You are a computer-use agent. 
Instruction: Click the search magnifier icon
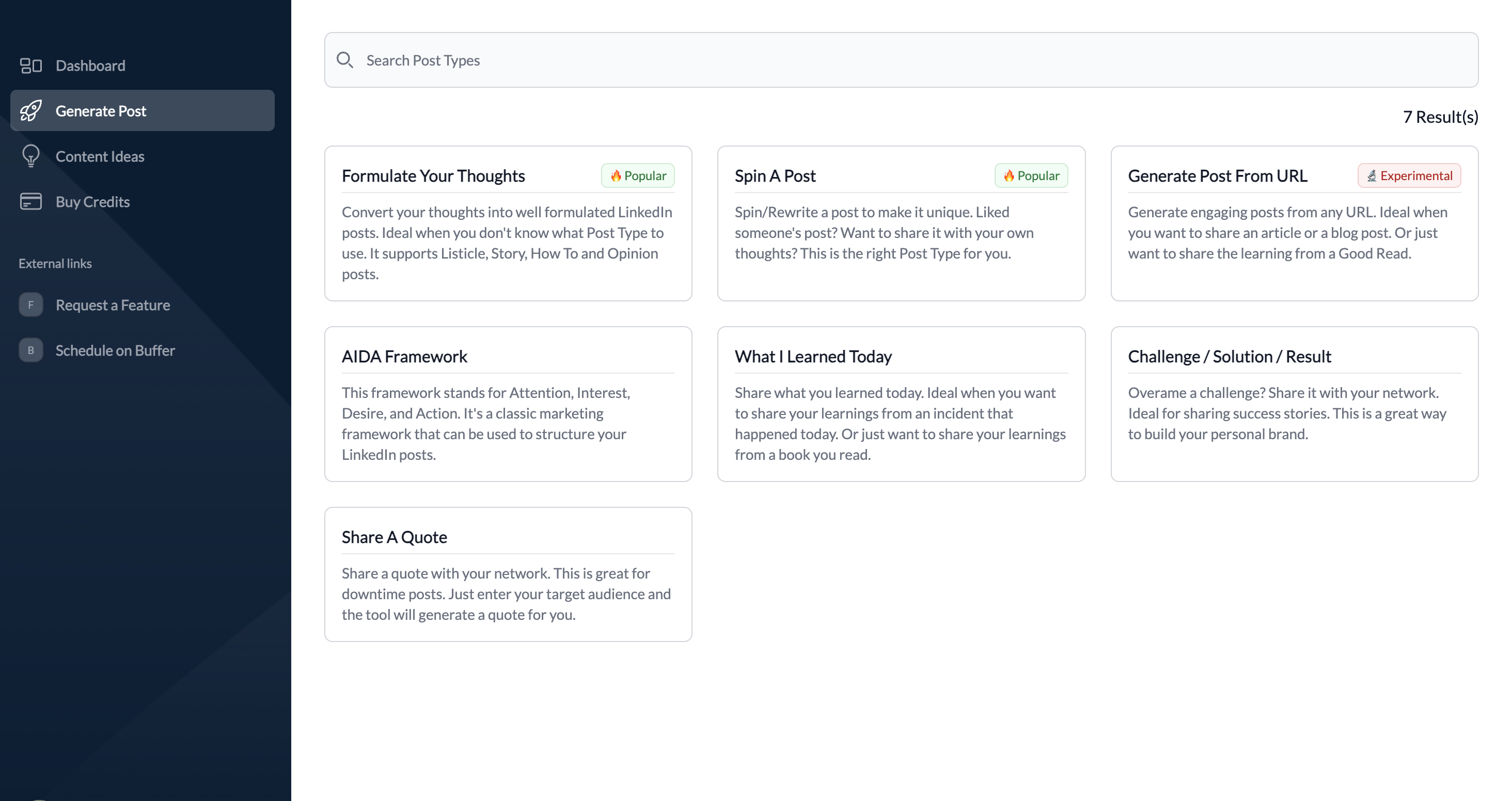tap(346, 60)
